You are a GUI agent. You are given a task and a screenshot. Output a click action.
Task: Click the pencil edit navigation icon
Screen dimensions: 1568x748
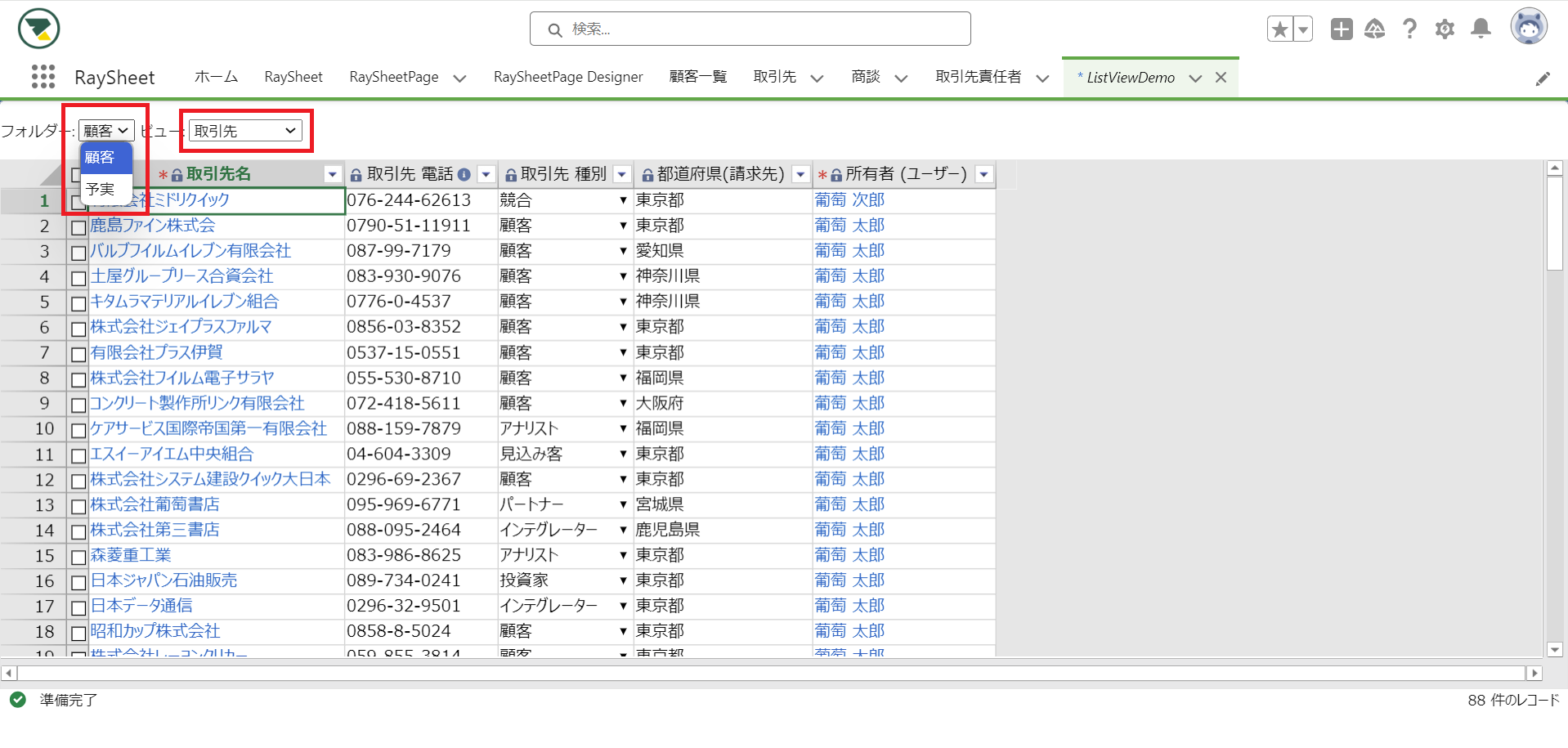pos(1543,78)
